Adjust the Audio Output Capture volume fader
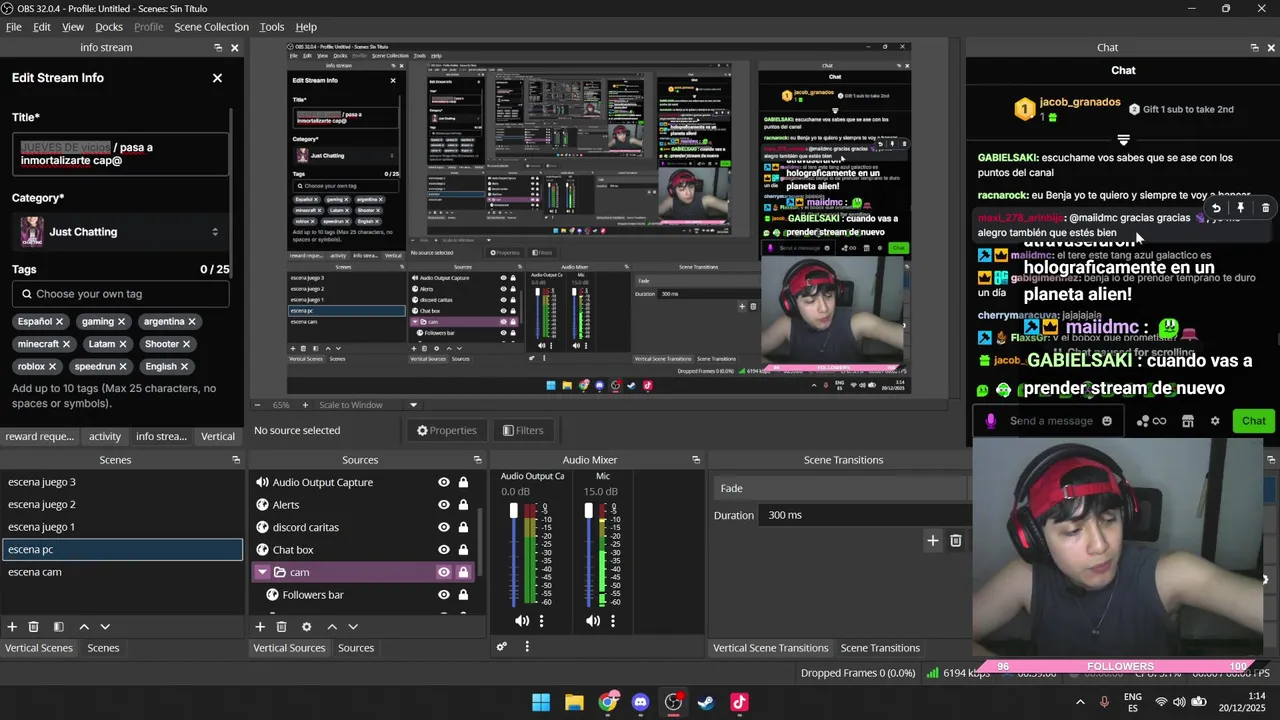 (x=514, y=511)
